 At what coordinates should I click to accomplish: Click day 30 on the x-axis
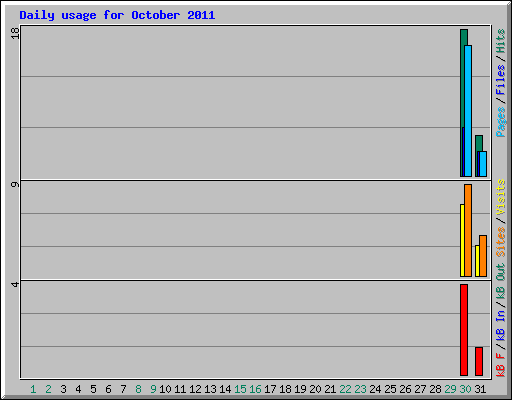[x=465, y=389]
